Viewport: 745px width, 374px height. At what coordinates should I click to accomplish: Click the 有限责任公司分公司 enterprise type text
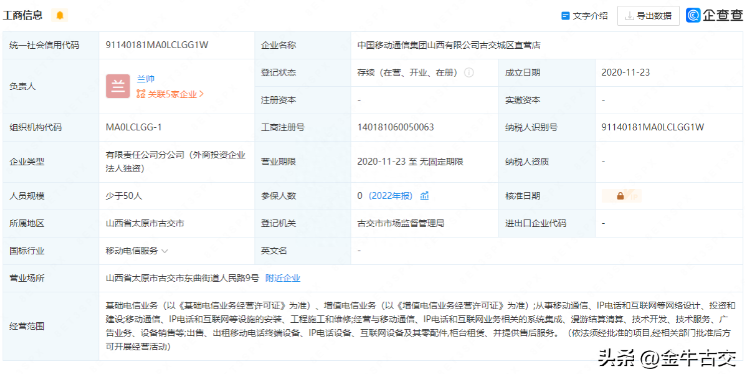click(x=175, y=162)
